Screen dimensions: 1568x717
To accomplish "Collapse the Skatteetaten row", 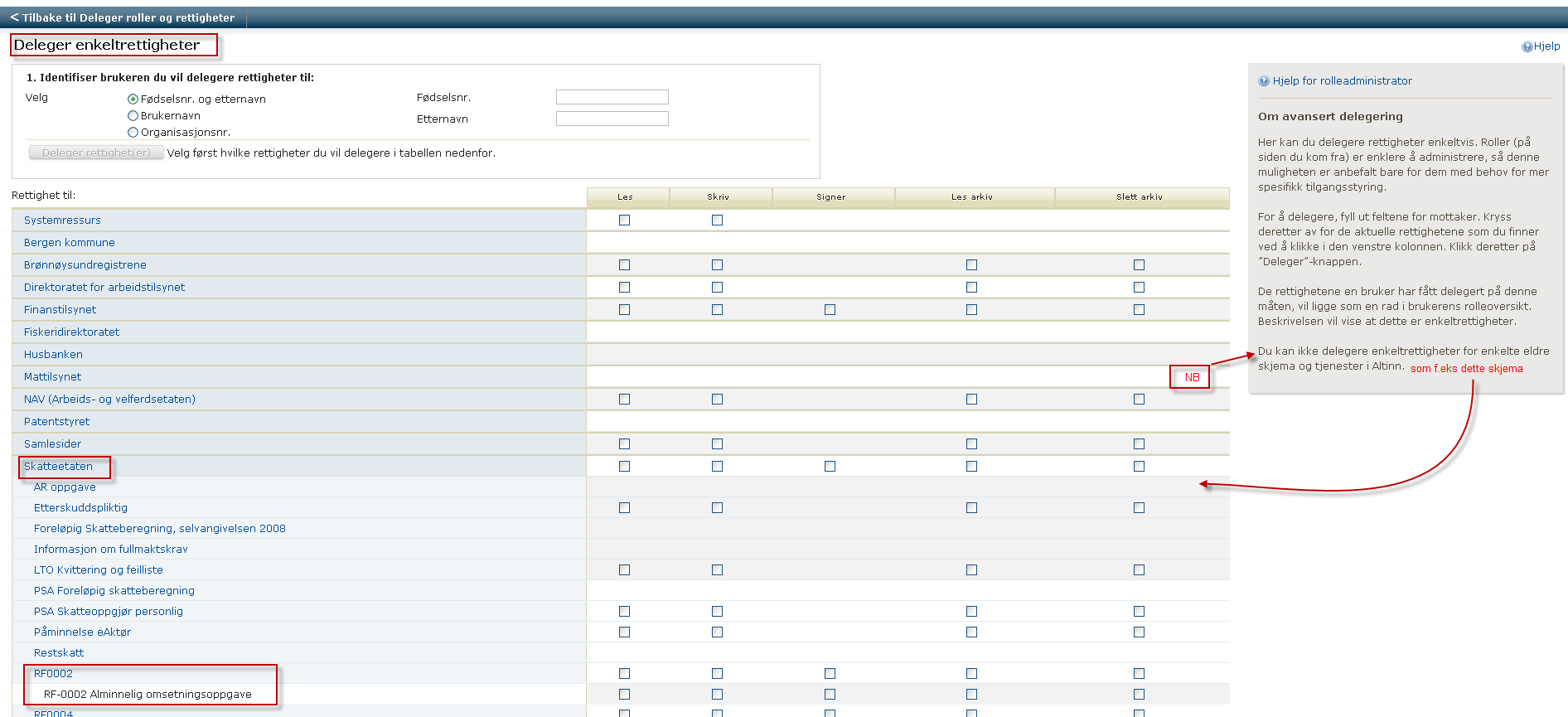I will coord(58,466).
